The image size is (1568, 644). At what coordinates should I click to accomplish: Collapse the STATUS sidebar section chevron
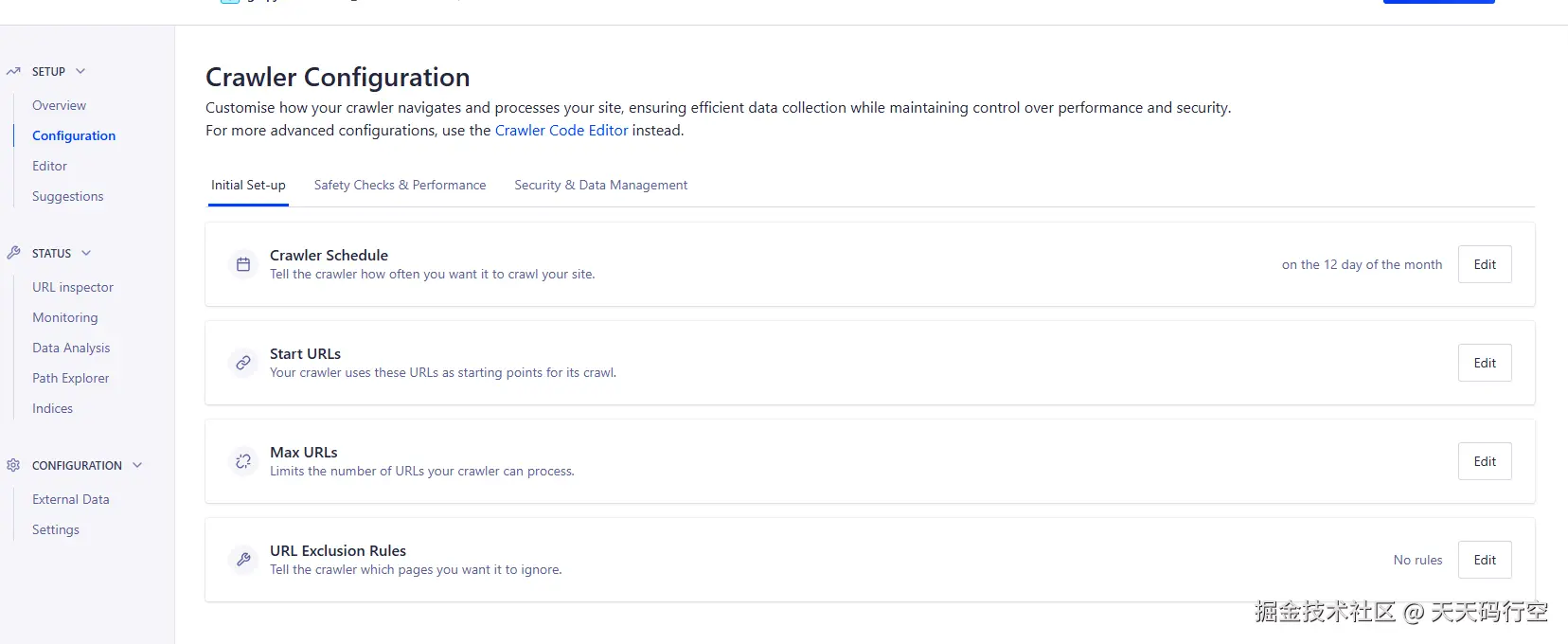(x=86, y=253)
